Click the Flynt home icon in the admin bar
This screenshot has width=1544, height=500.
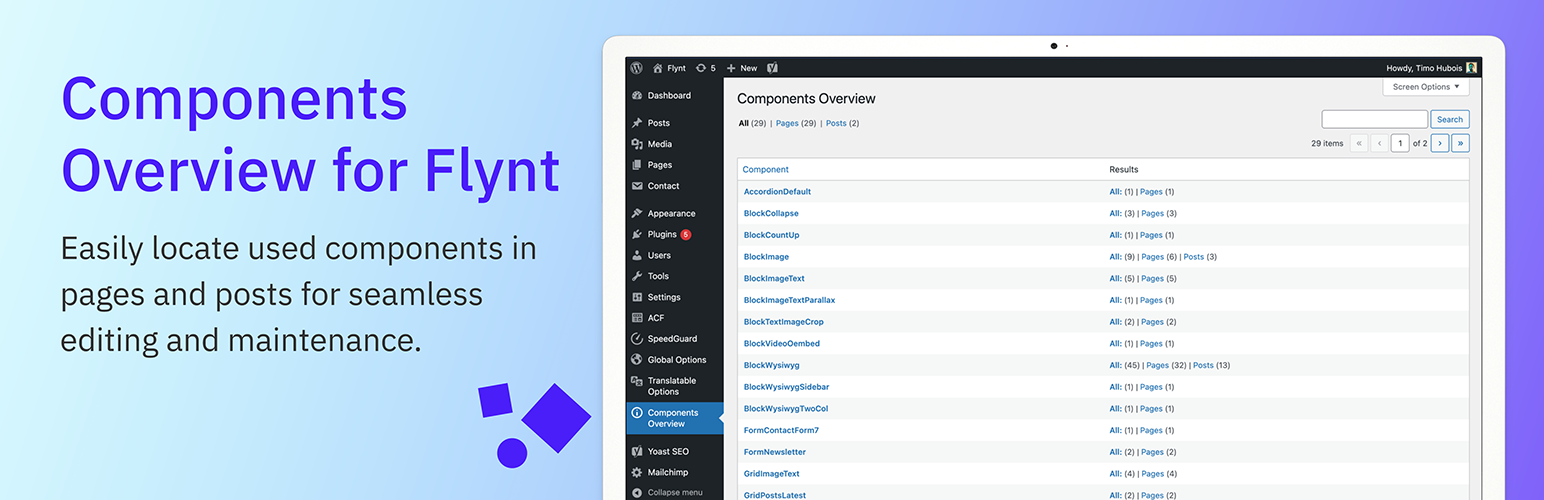658,68
